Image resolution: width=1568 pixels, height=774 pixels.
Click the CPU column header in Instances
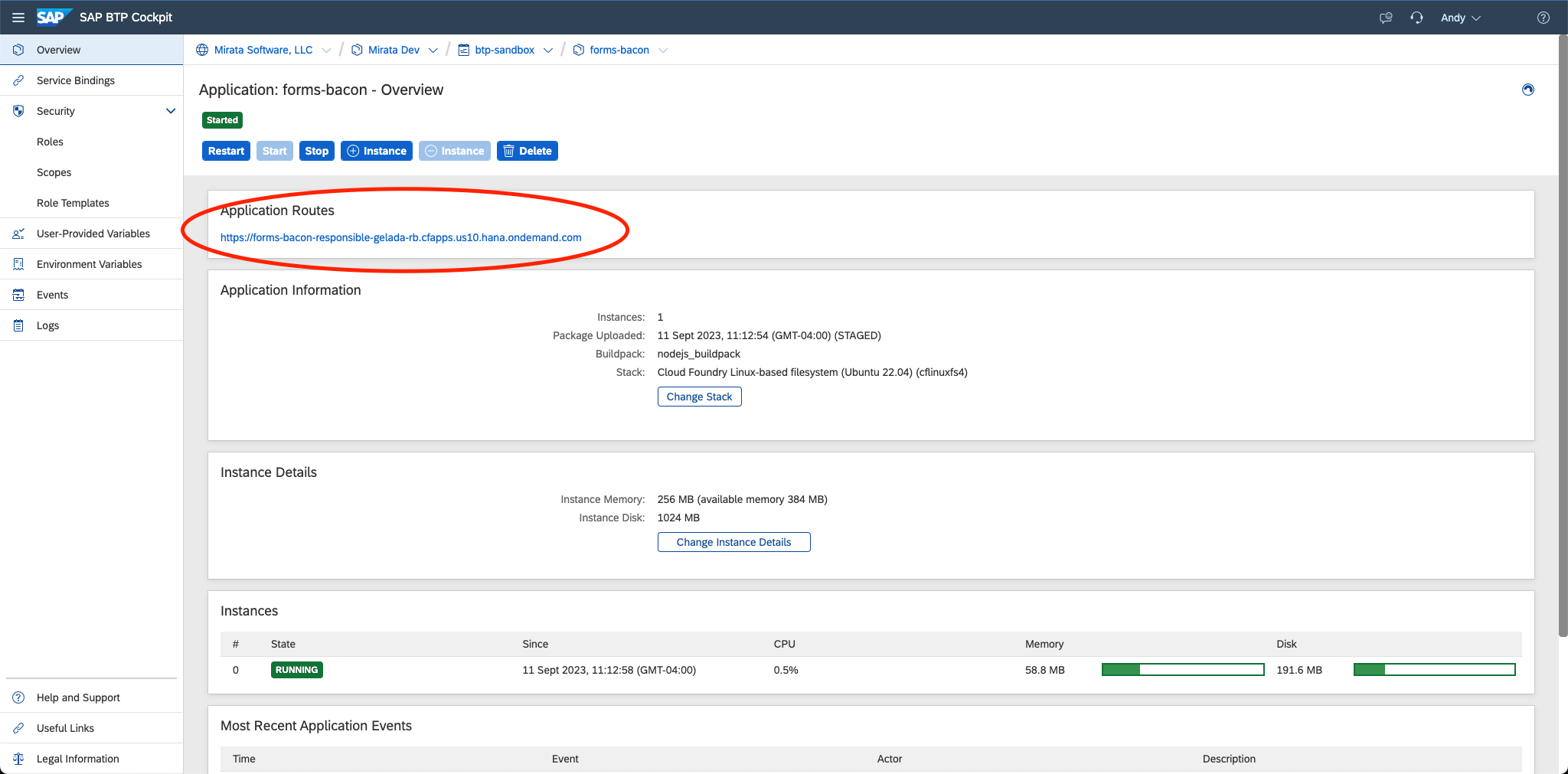(x=785, y=644)
